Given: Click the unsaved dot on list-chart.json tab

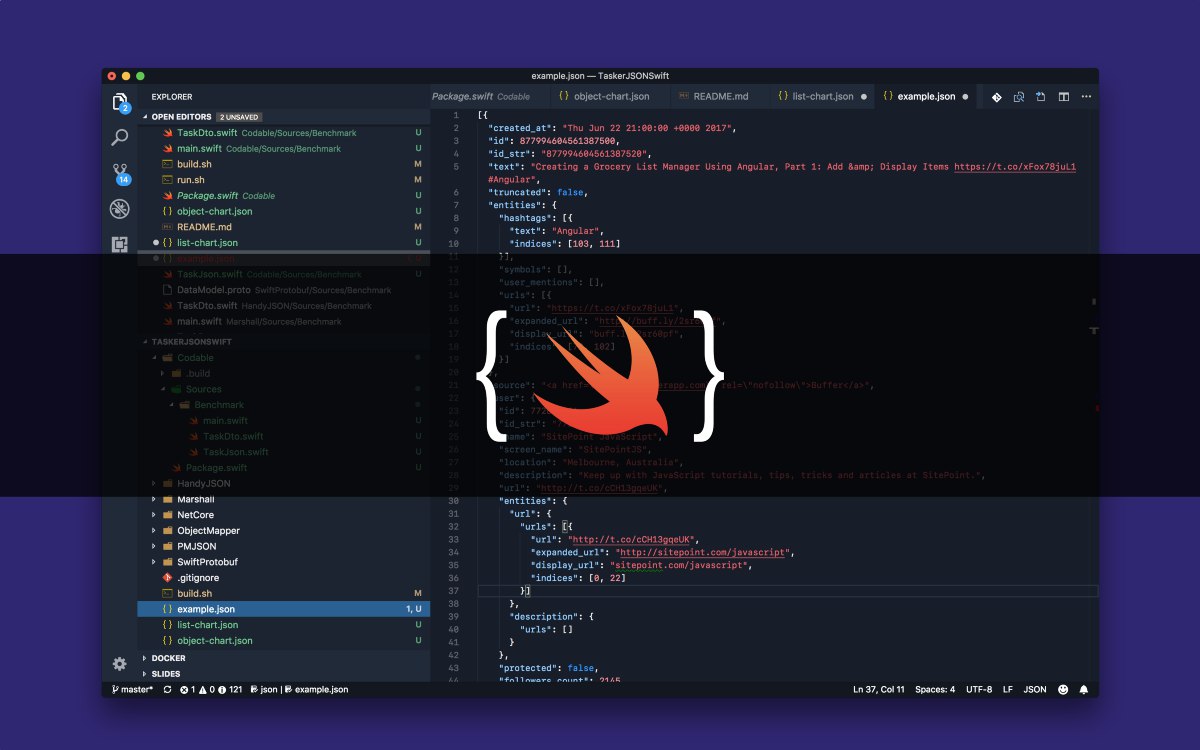Looking at the screenshot, I should (862, 97).
